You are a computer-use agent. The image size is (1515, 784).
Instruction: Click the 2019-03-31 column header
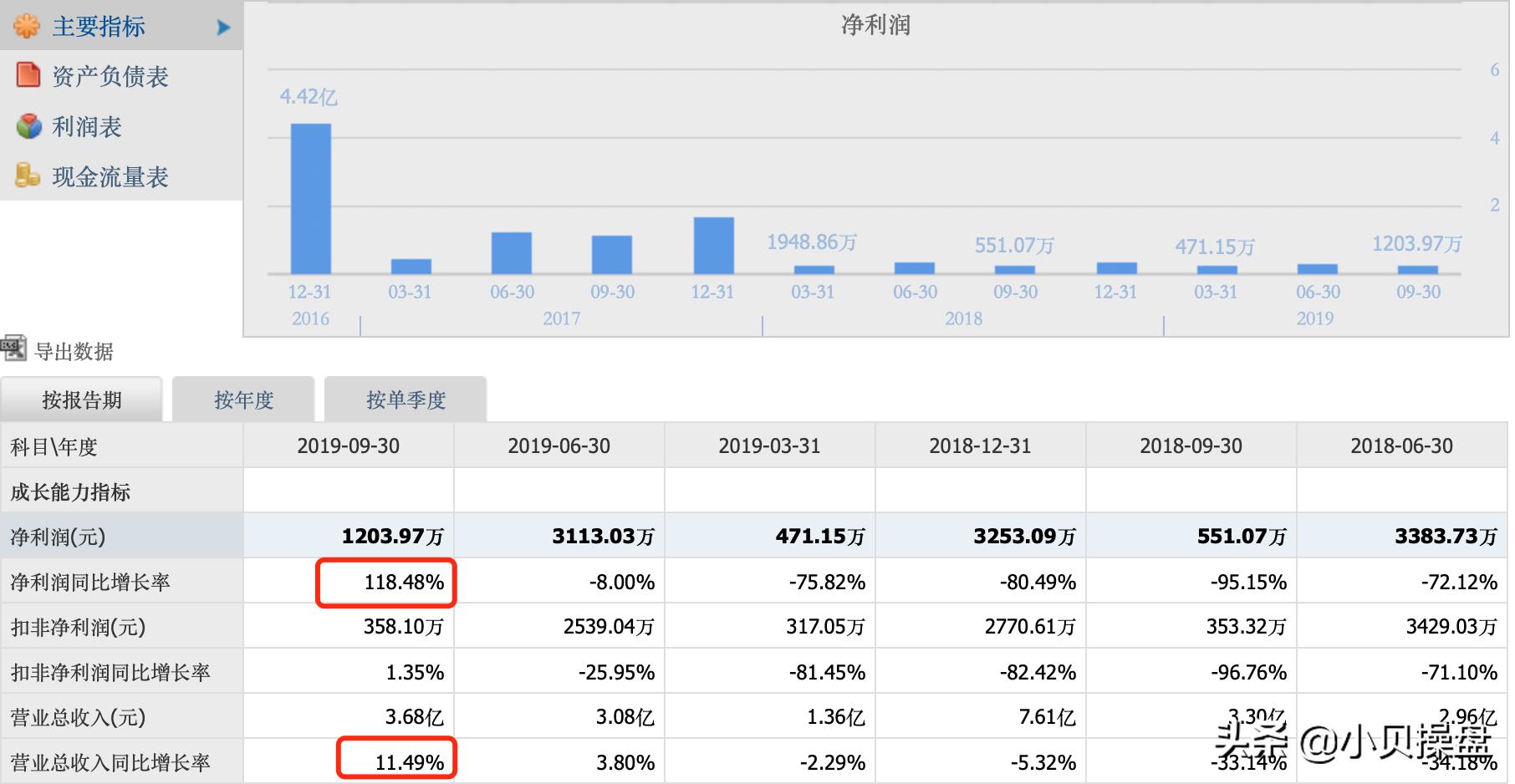(x=770, y=445)
